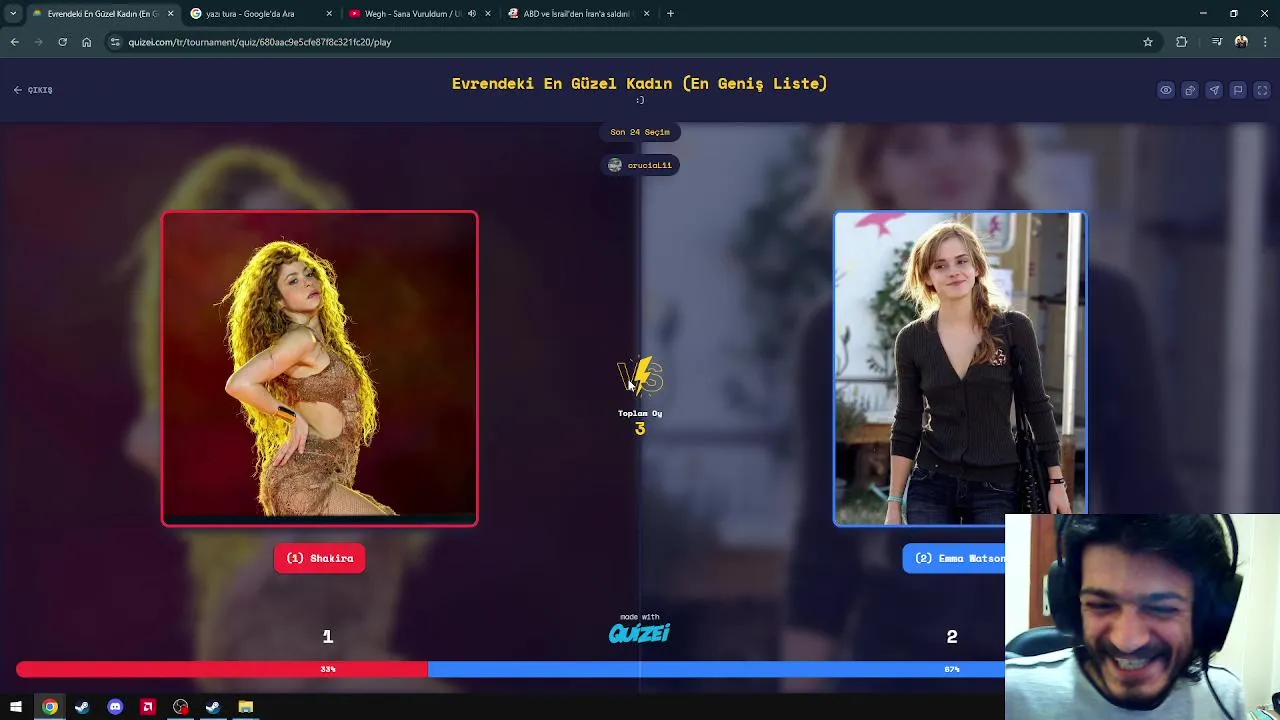This screenshot has width=1280, height=720.
Task: Open OBS Studio from the taskbar
Action: click(180, 707)
